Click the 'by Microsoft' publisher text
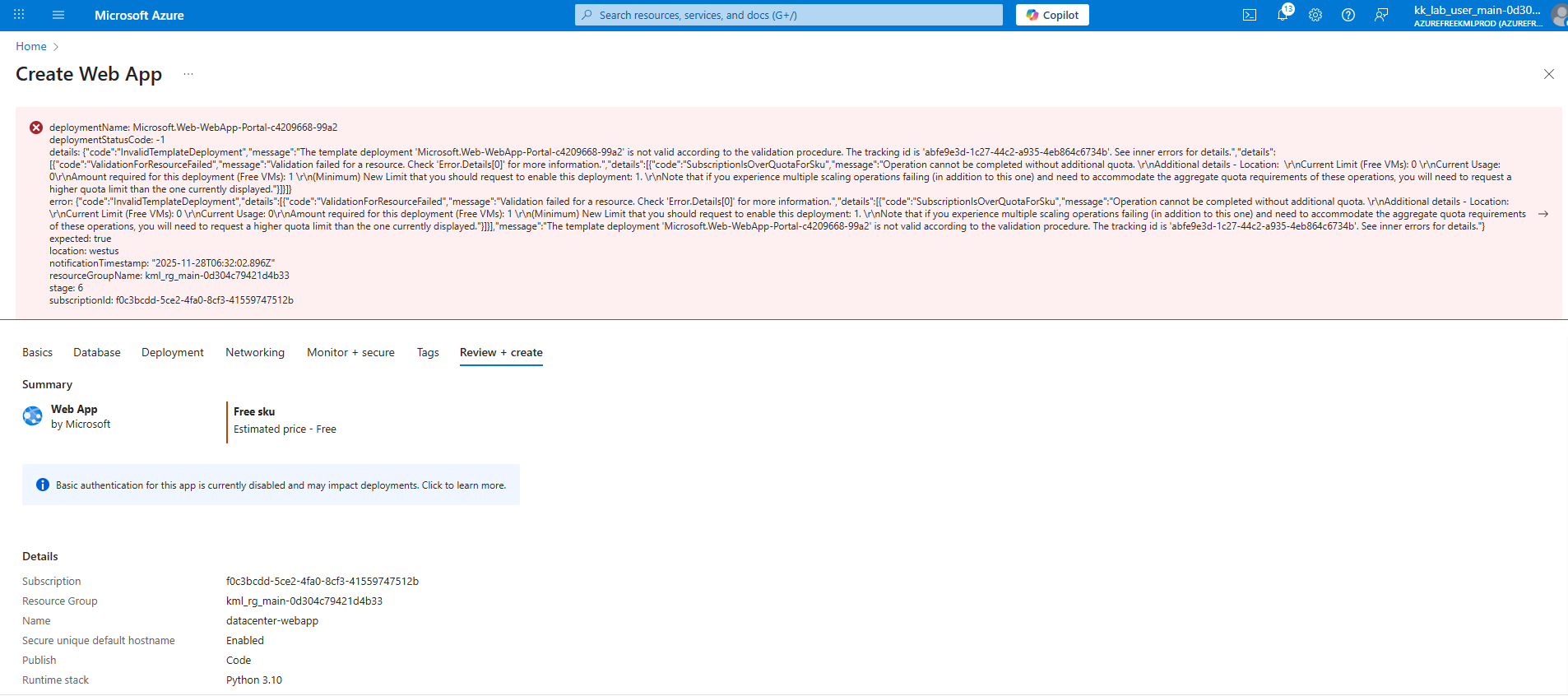 (x=81, y=424)
